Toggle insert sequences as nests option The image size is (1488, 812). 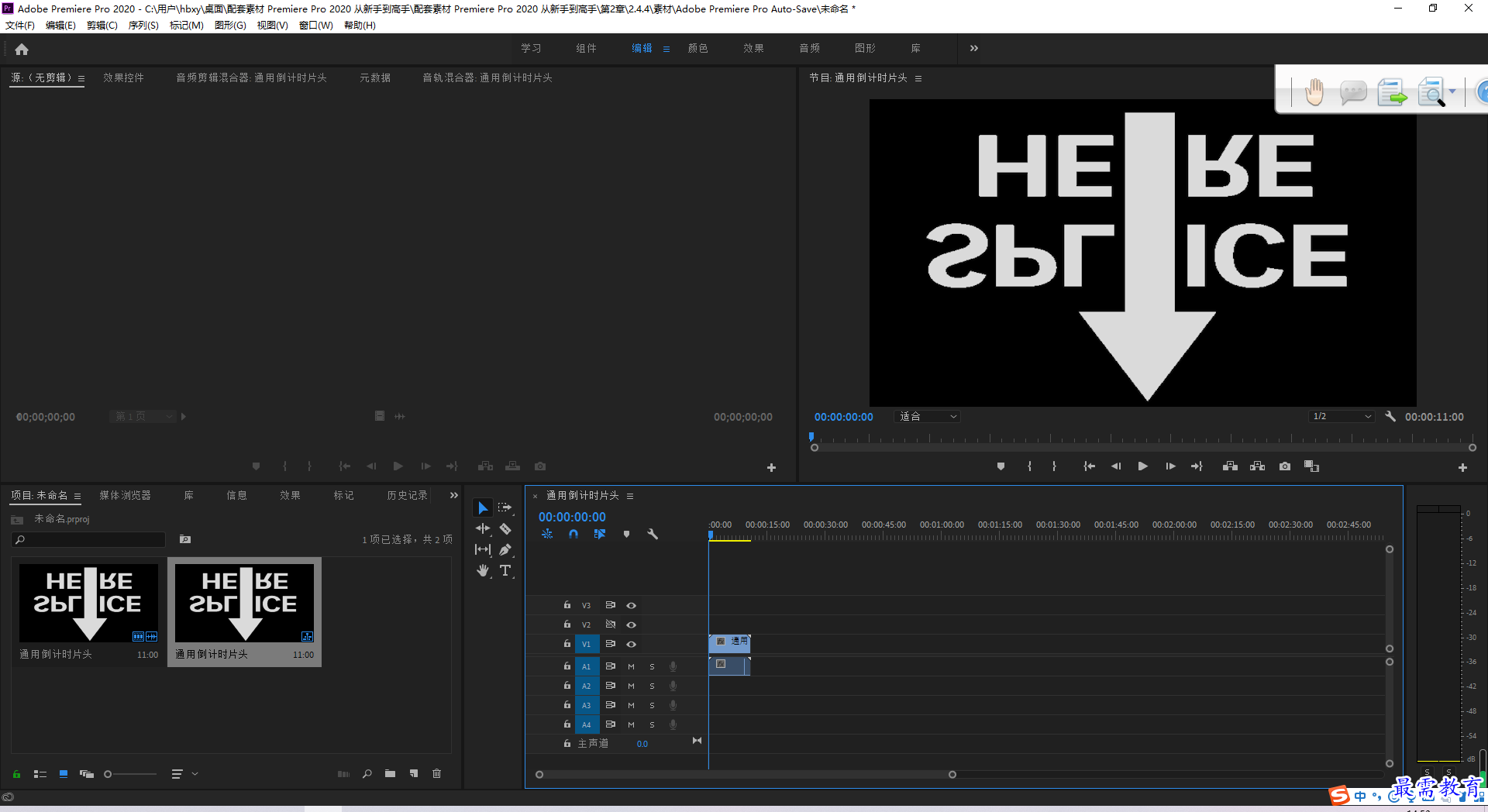547,534
